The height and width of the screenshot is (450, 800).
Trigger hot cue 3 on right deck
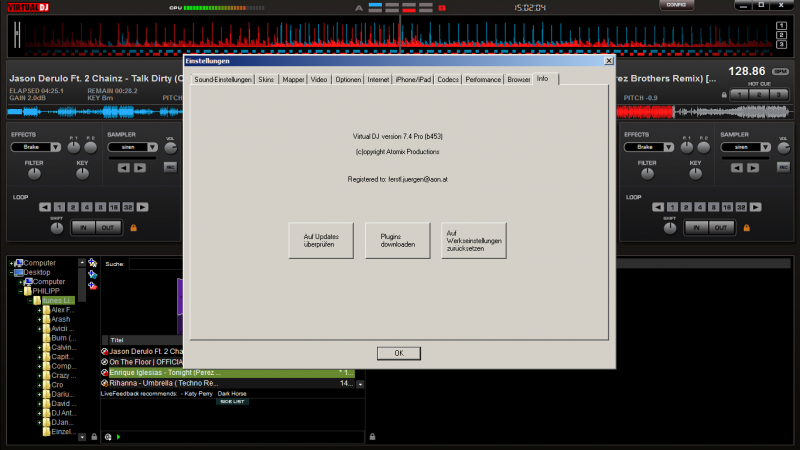point(779,94)
